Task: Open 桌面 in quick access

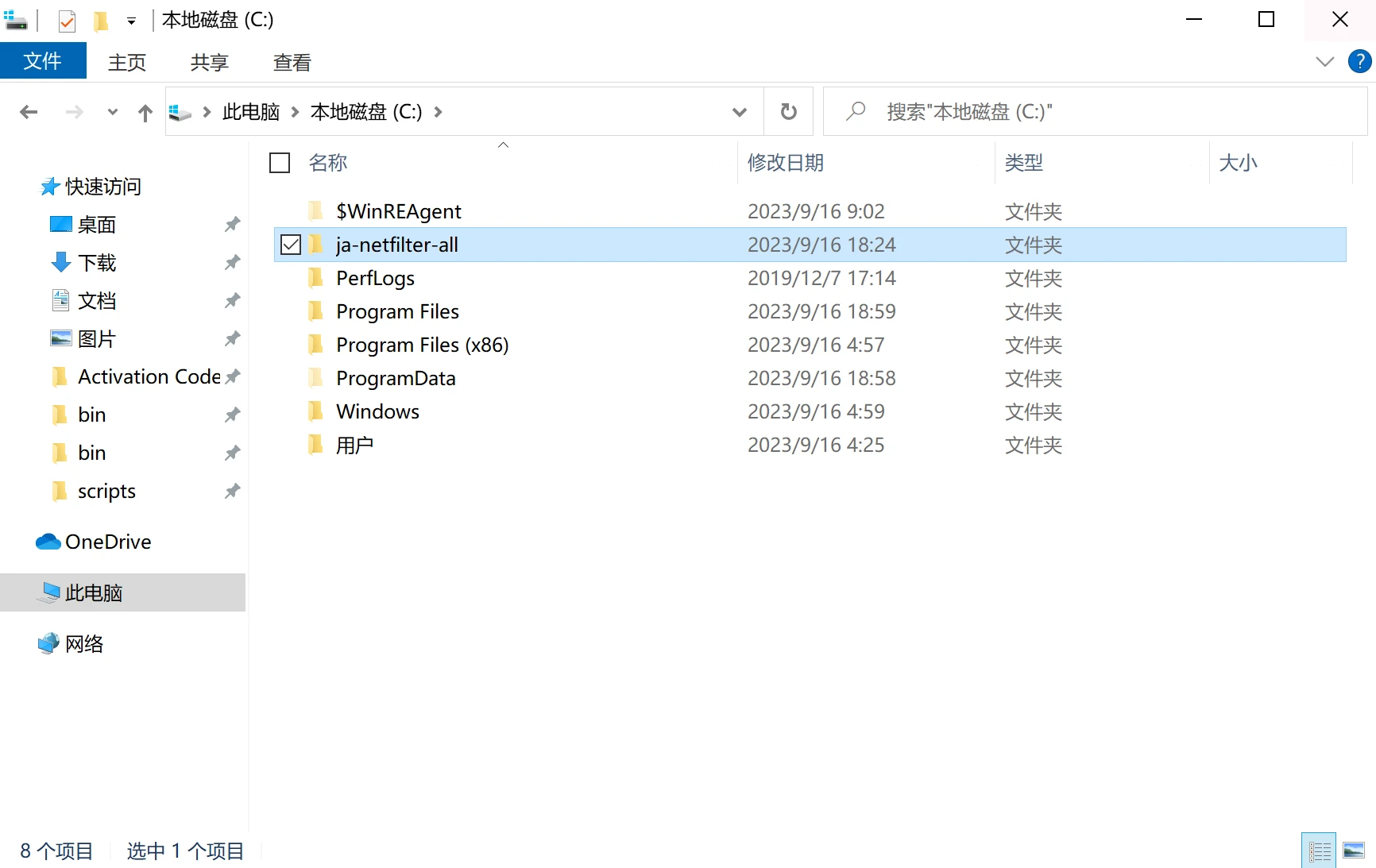Action: tap(97, 225)
